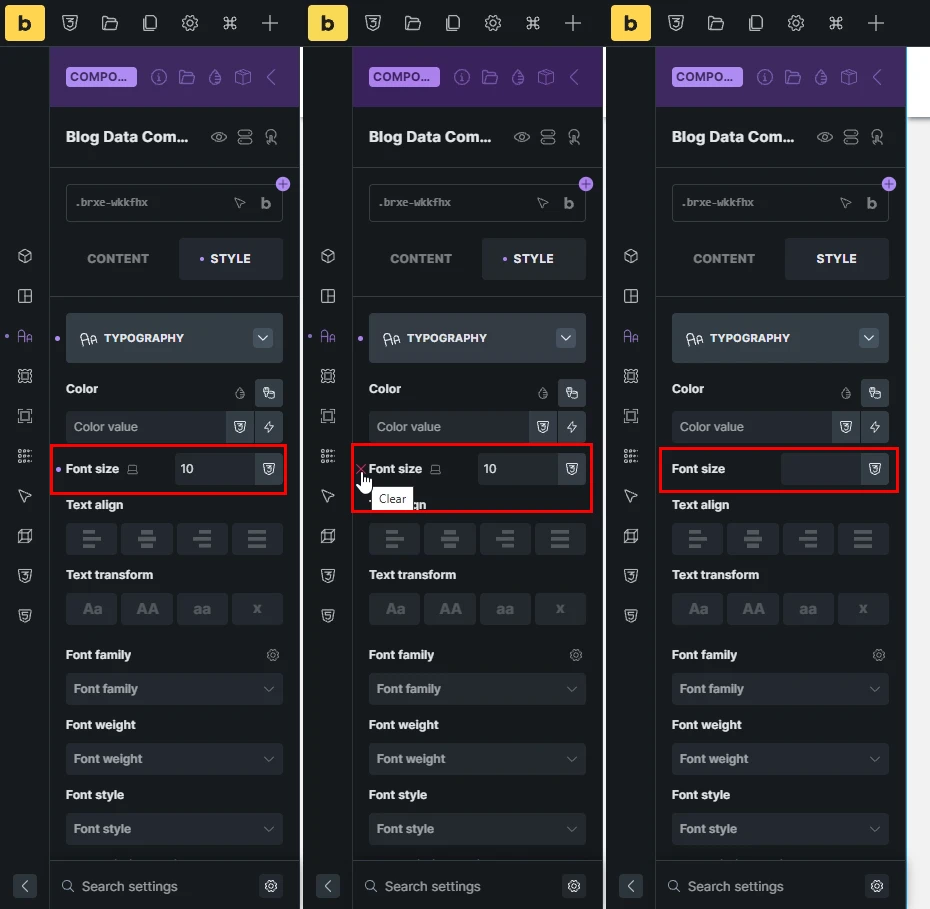The height and width of the screenshot is (909, 930).
Task: Open settings gear beside rightmost Search settings
Action: pyautogui.click(x=877, y=886)
